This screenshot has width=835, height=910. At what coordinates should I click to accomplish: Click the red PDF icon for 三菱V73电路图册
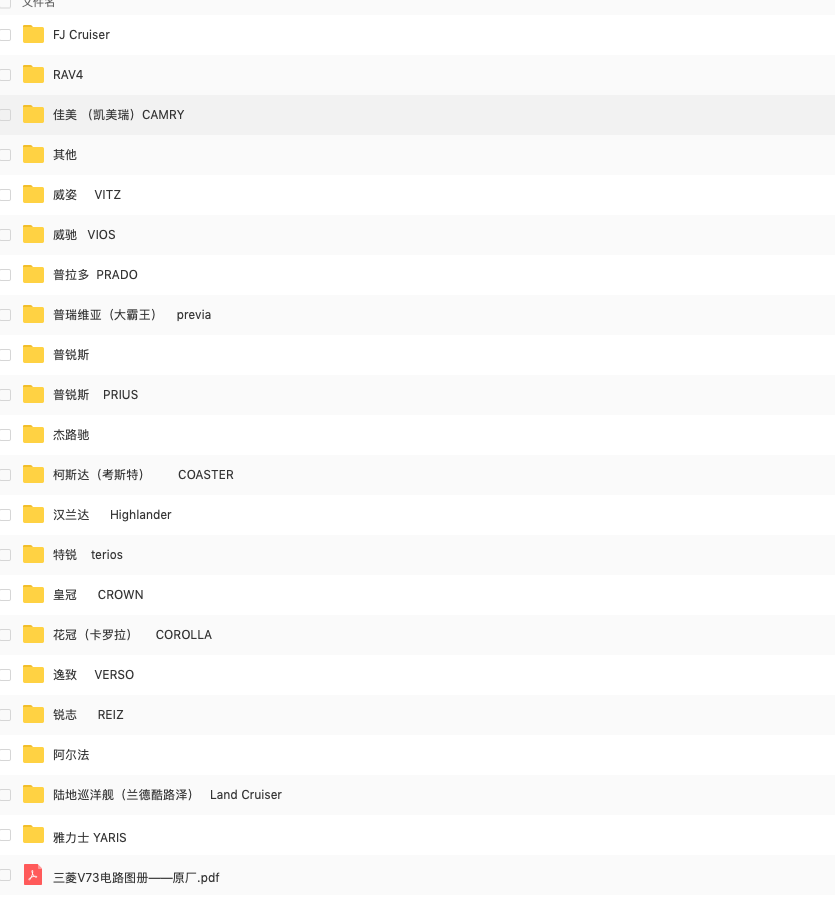coord(33,875)
